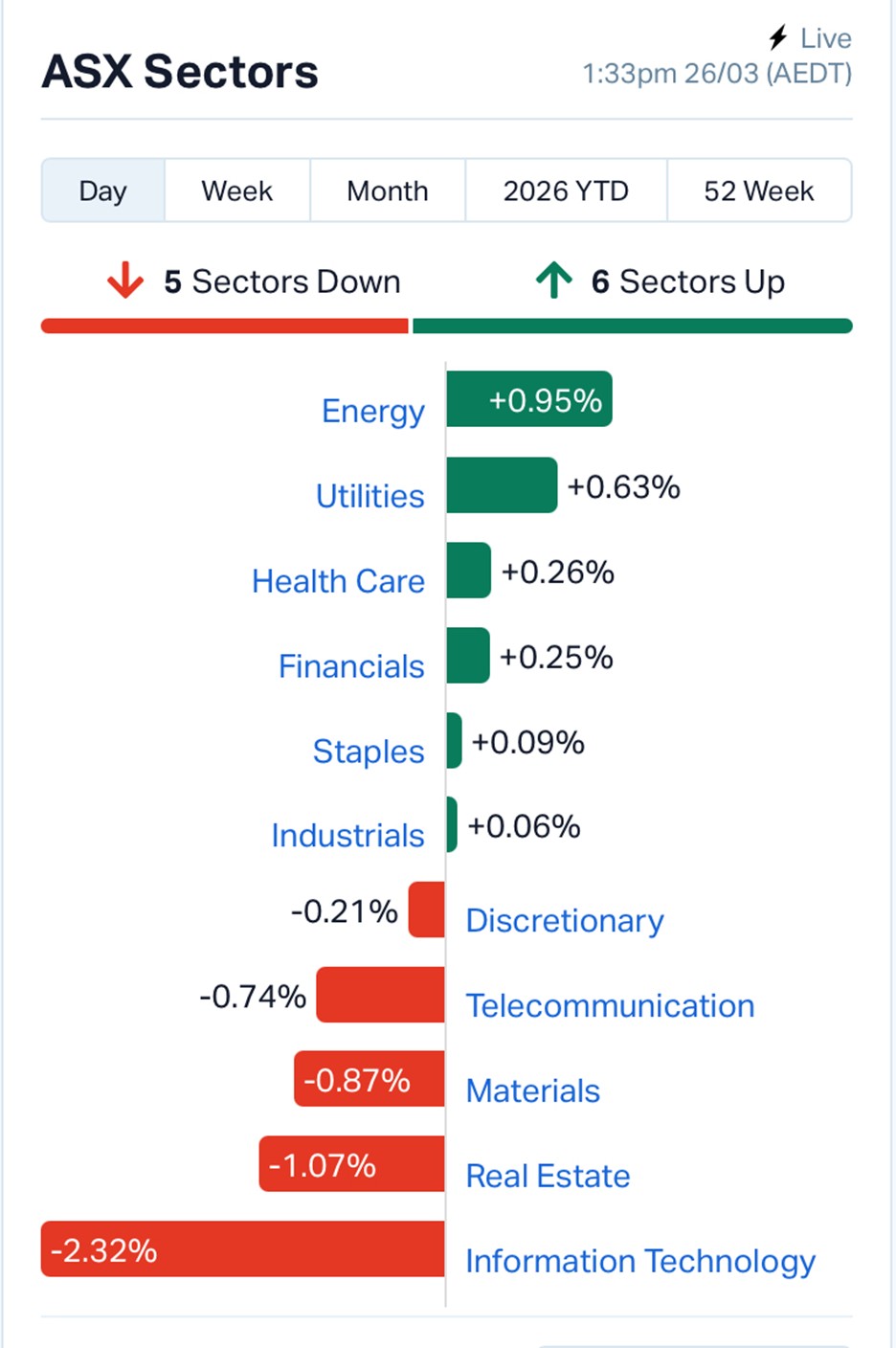Click the green up arrow icon
896x1348 pixels.
pos(553,281)
